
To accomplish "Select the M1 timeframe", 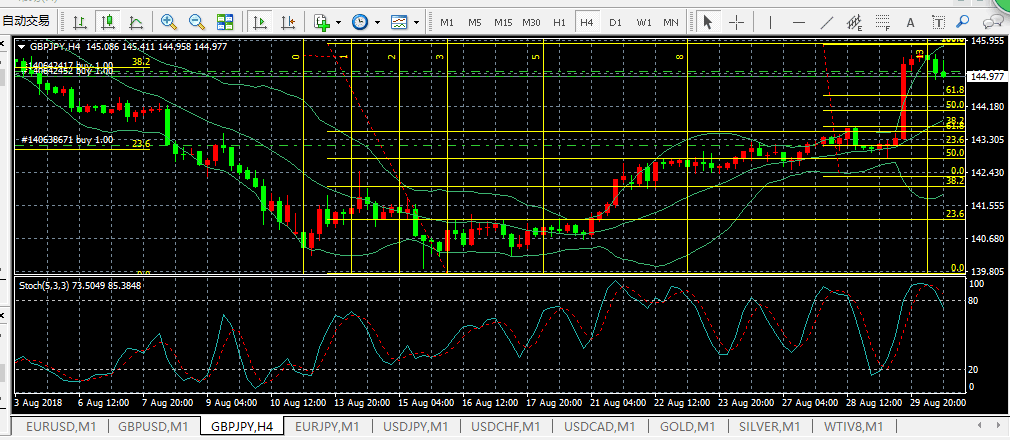I will point(447,23).
